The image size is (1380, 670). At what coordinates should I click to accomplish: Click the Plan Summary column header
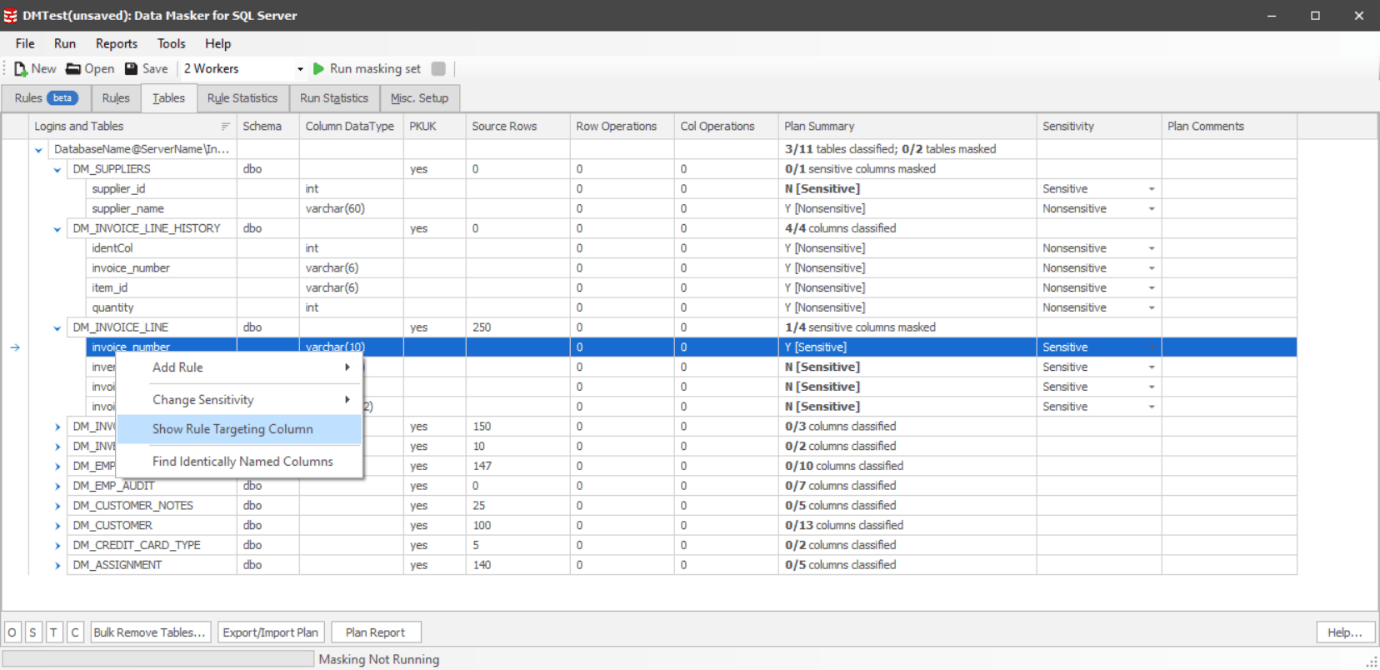click(x=819, y=127)
